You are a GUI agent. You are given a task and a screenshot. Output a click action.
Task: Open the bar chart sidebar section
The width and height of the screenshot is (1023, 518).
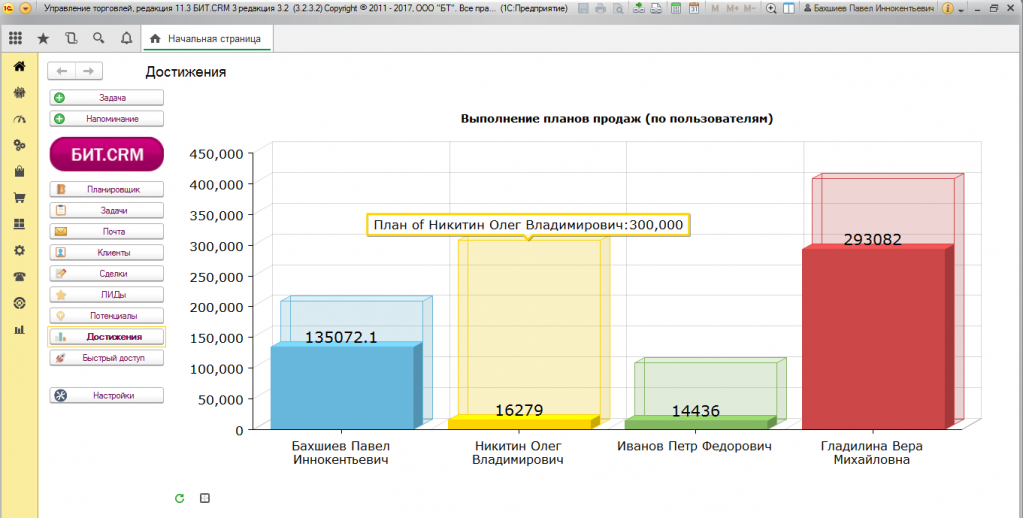pos(20,329)
